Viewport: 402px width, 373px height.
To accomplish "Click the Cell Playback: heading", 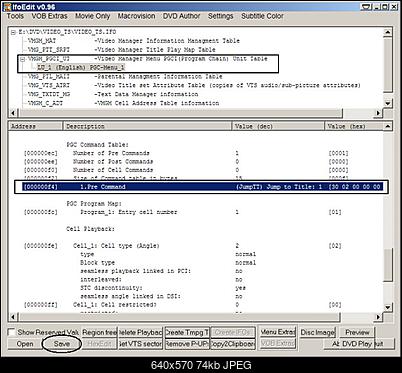I will [x=91, y=229].
